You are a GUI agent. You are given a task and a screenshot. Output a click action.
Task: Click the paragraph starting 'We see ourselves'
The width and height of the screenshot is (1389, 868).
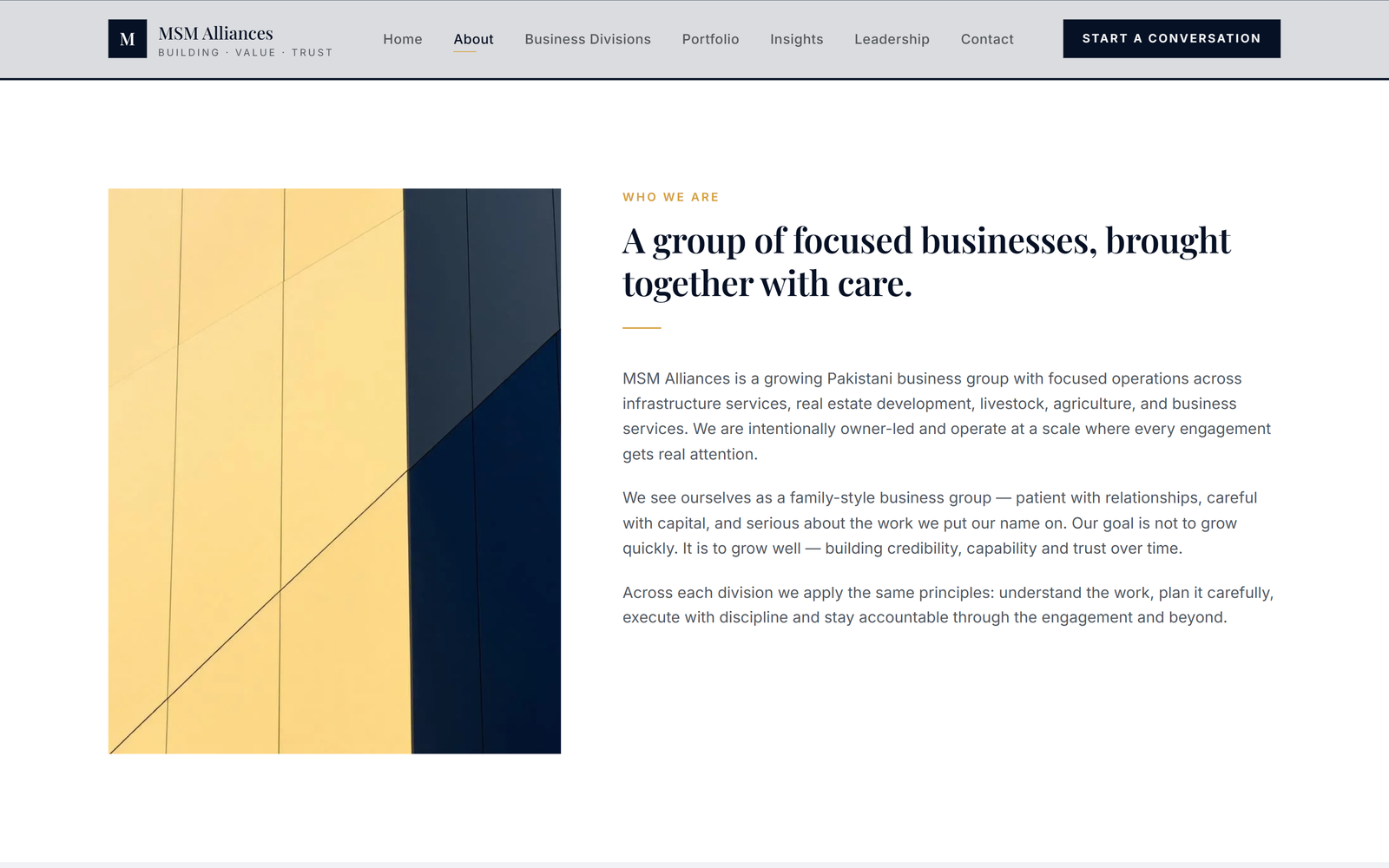point(940,523)
